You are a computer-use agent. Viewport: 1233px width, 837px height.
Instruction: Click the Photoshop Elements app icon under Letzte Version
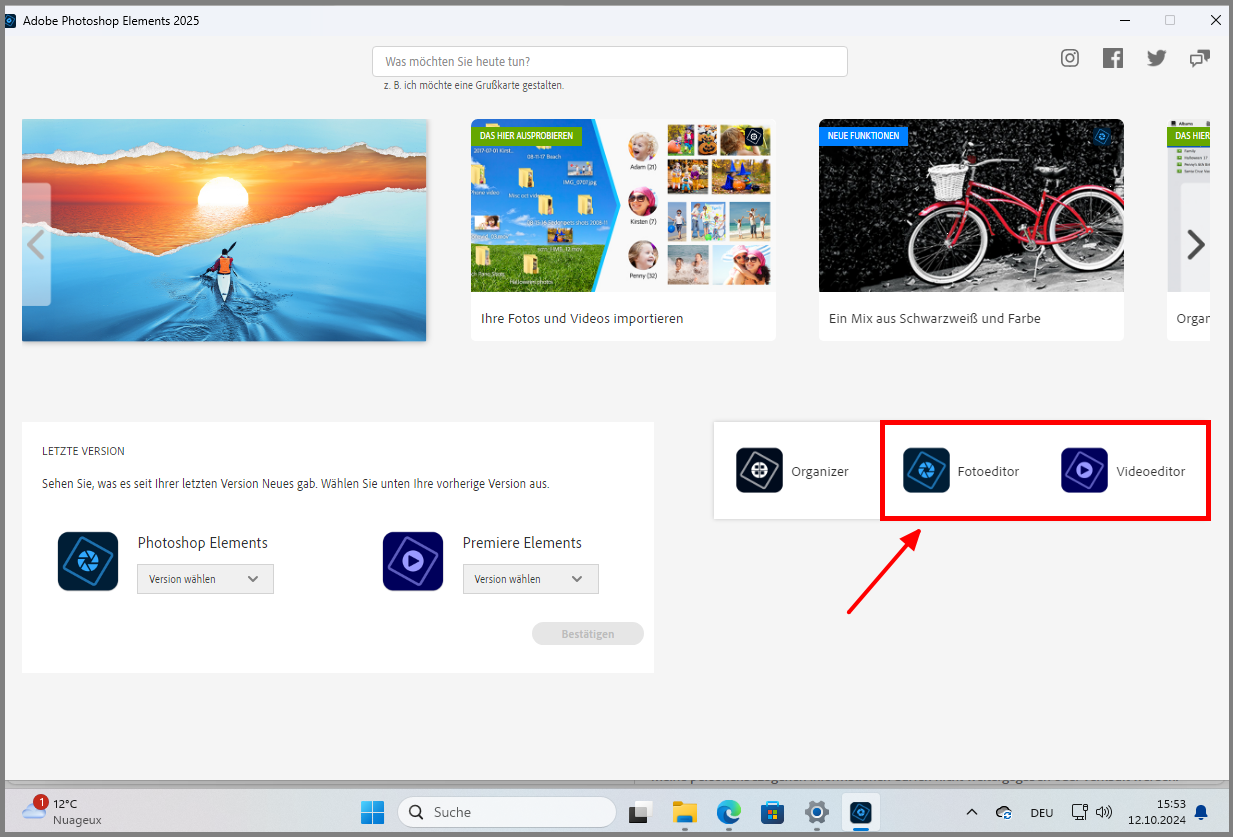point(88,561)
